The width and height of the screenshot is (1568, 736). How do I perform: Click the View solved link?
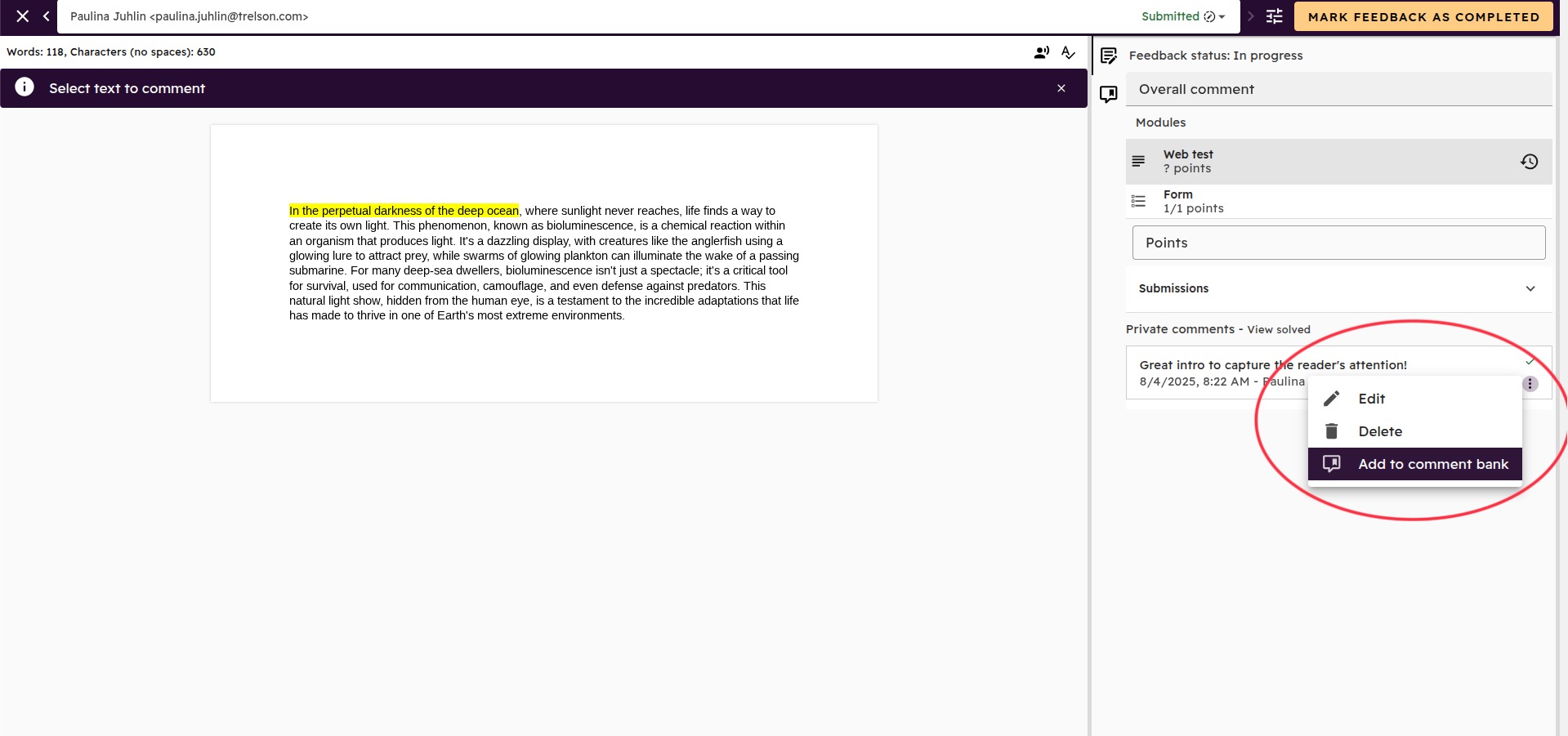coord(1278,329)
